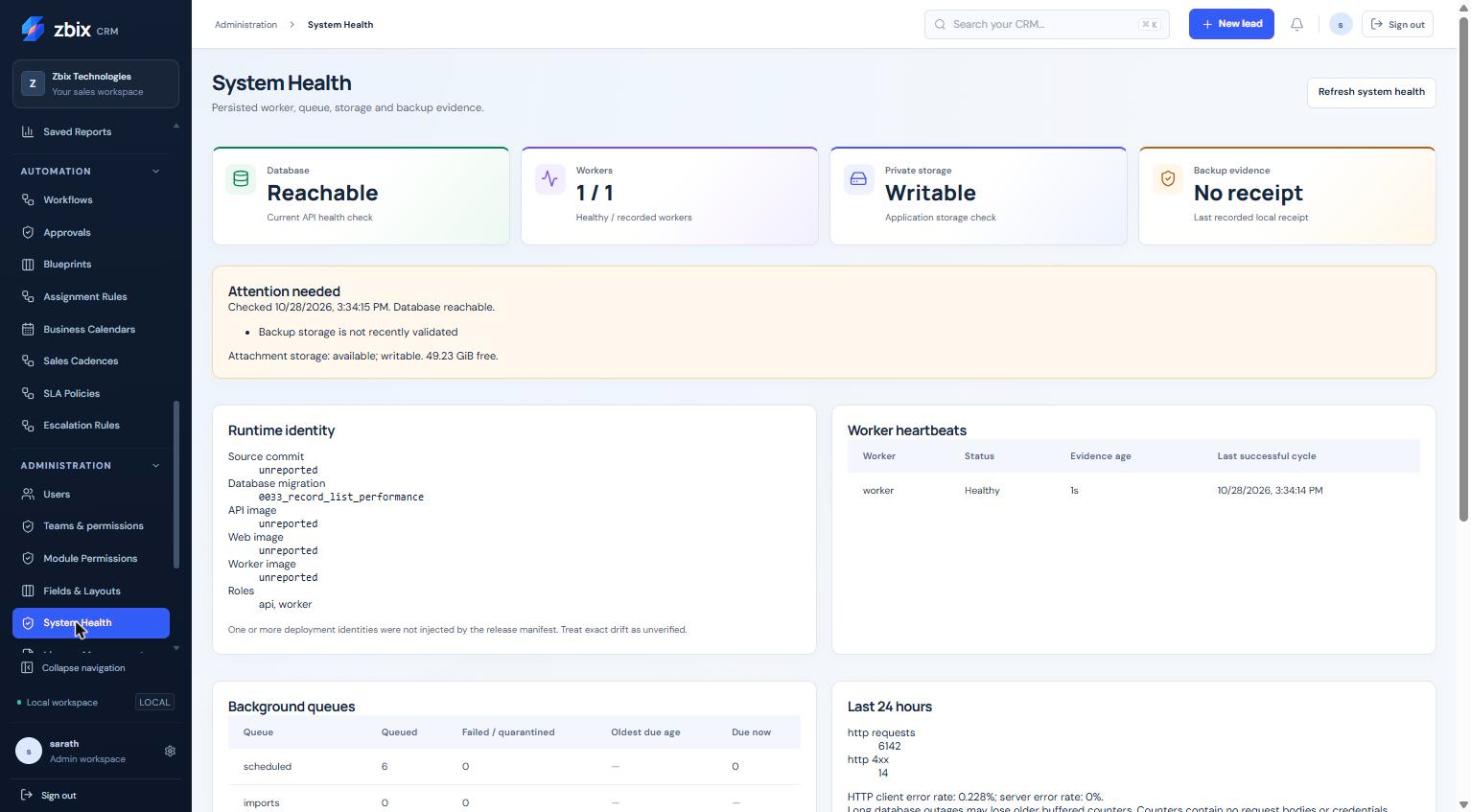Click the Database card icon
Screen dimensions: 1471x812
(240, 179)
